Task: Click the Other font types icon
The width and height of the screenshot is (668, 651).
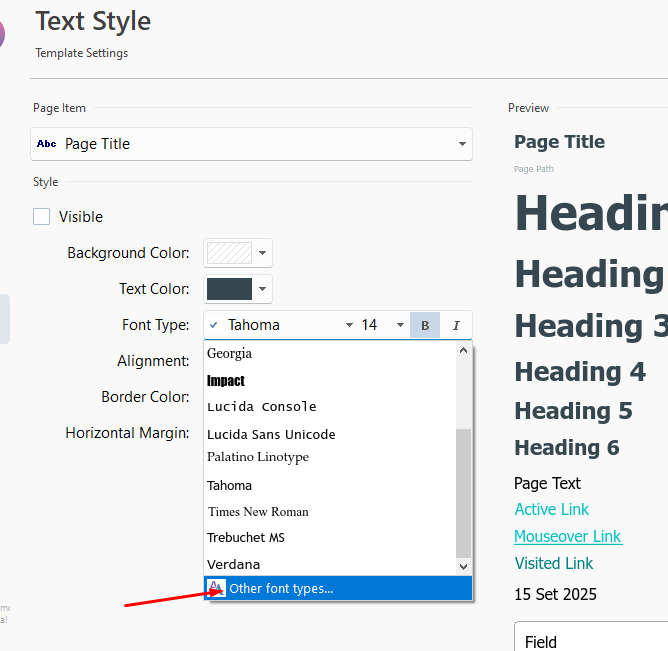Action: (x=216, y=588)
